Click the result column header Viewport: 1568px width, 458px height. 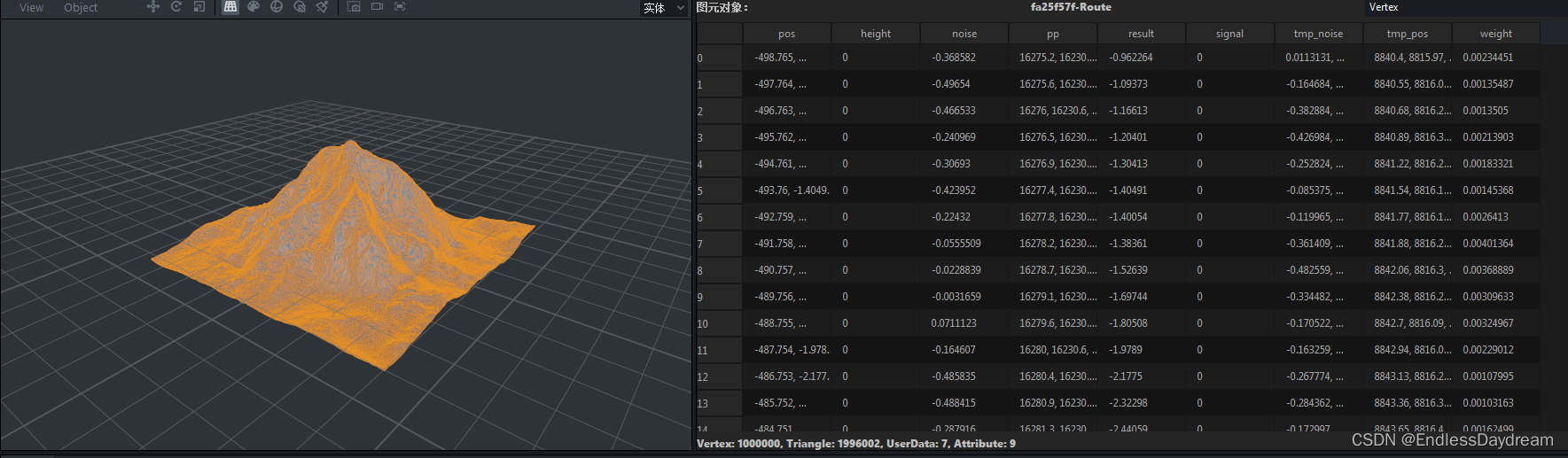tap(1142, 34)
